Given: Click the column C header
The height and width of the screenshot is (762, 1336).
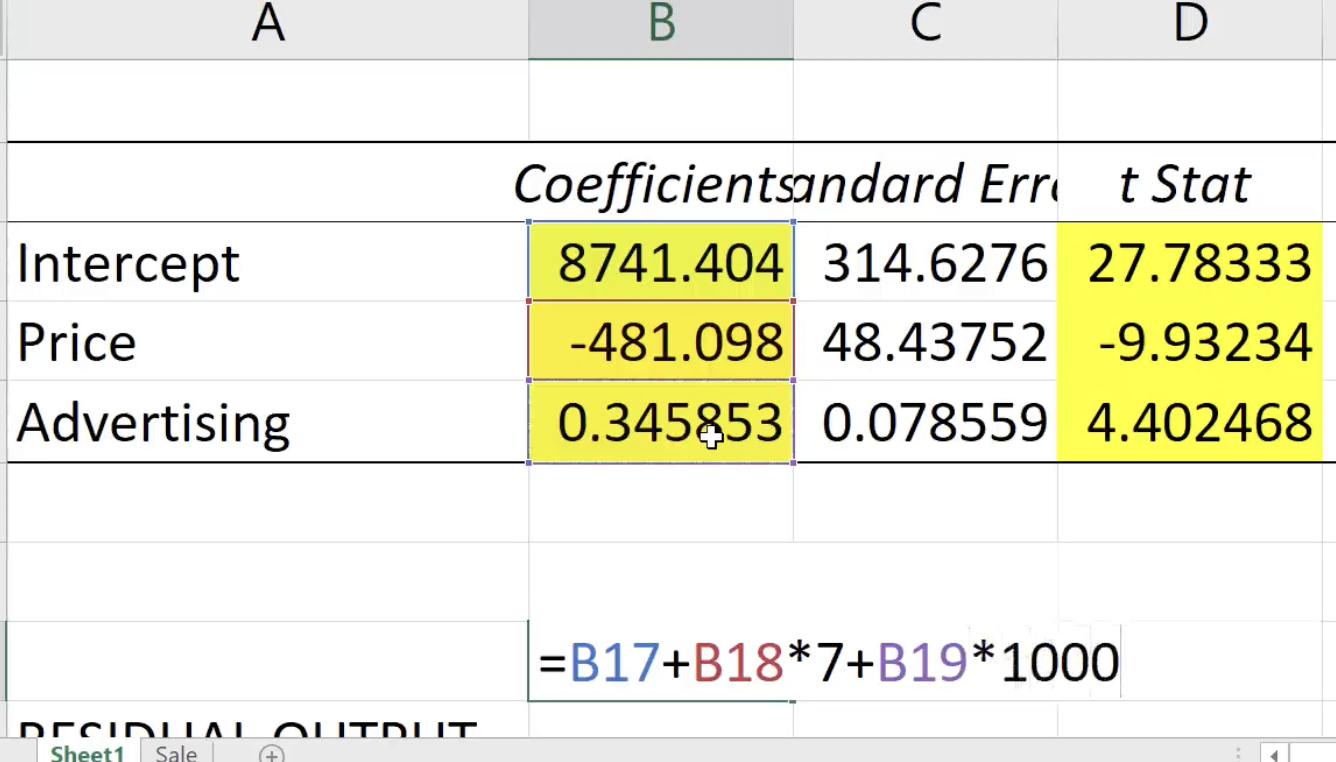Looking at the screenshot, I should 925,25.
